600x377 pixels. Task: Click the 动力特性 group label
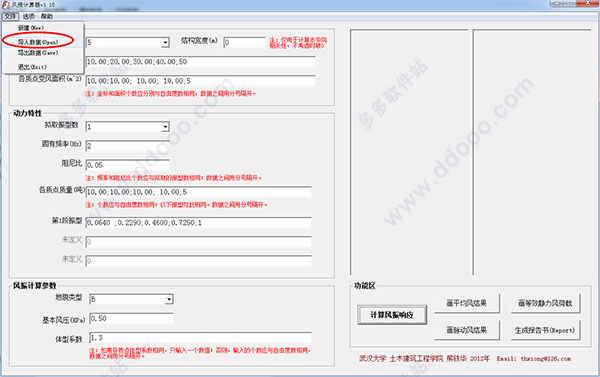coord(27,113)
